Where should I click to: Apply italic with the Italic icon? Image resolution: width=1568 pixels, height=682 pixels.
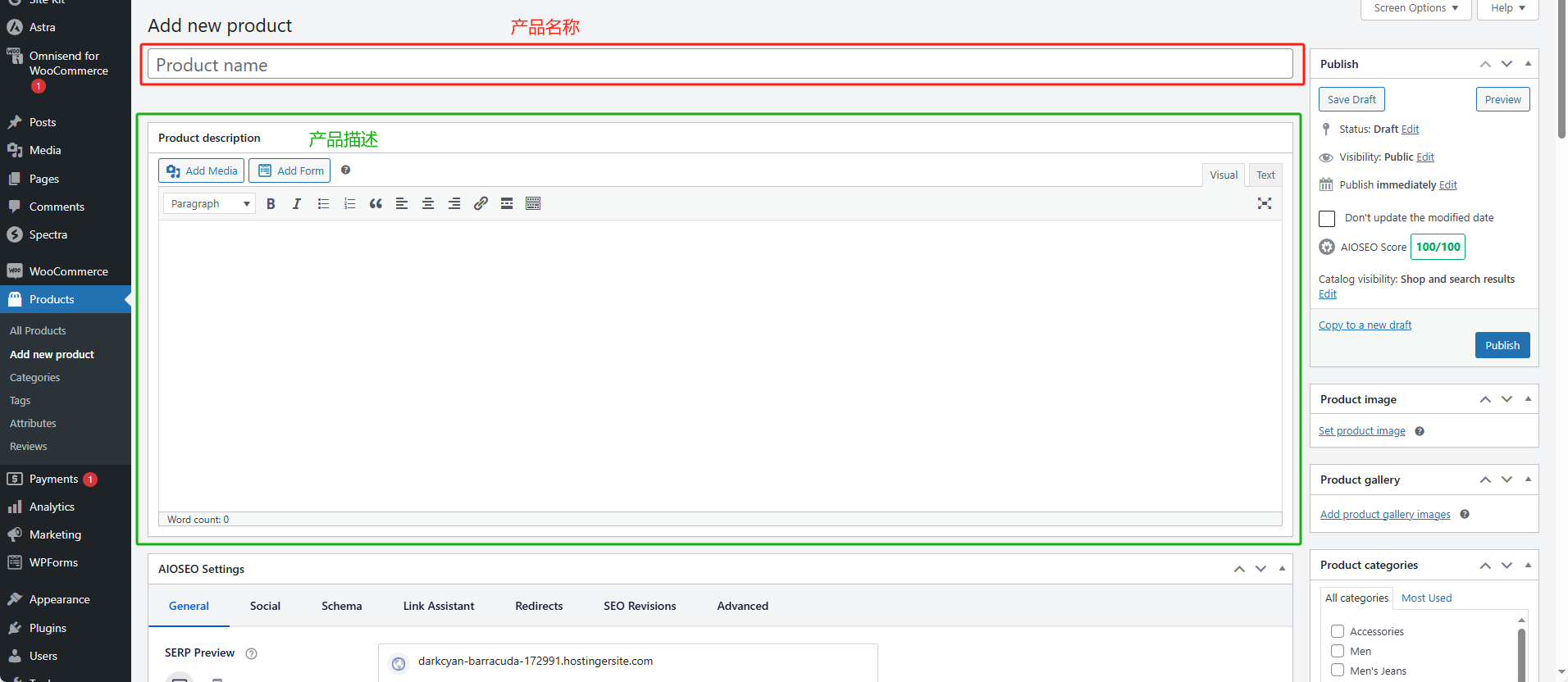pyautogui.click(x=297, y=204)
